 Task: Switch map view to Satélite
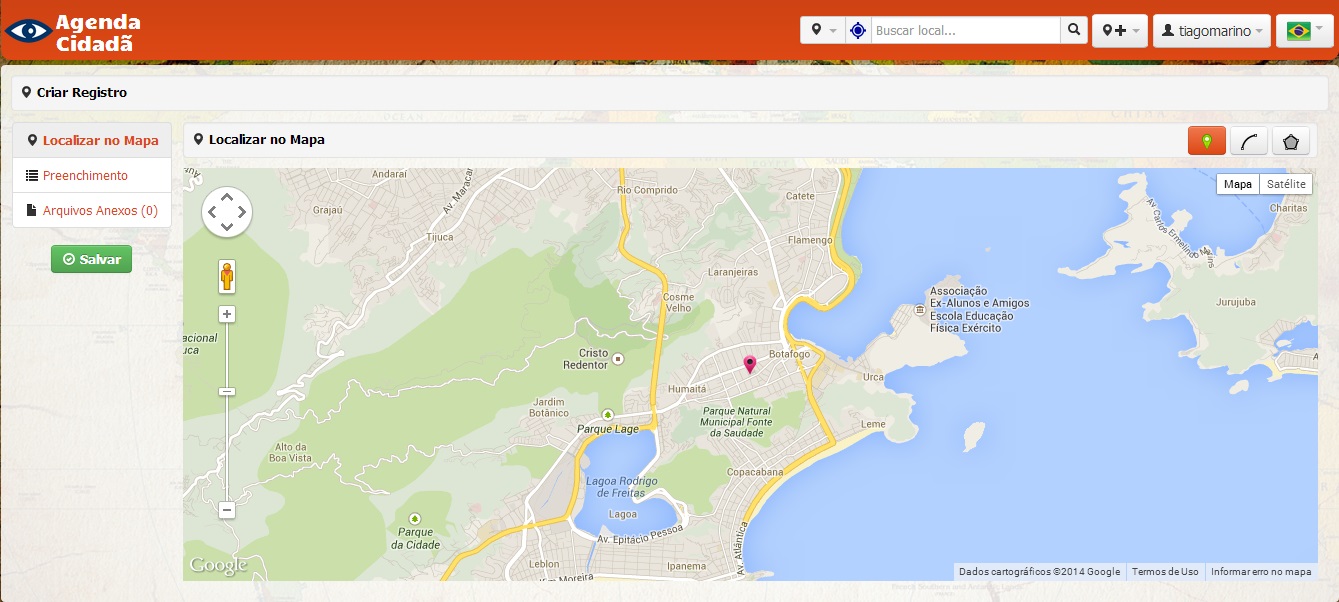pyautogui.click(x=1286, y=184)
